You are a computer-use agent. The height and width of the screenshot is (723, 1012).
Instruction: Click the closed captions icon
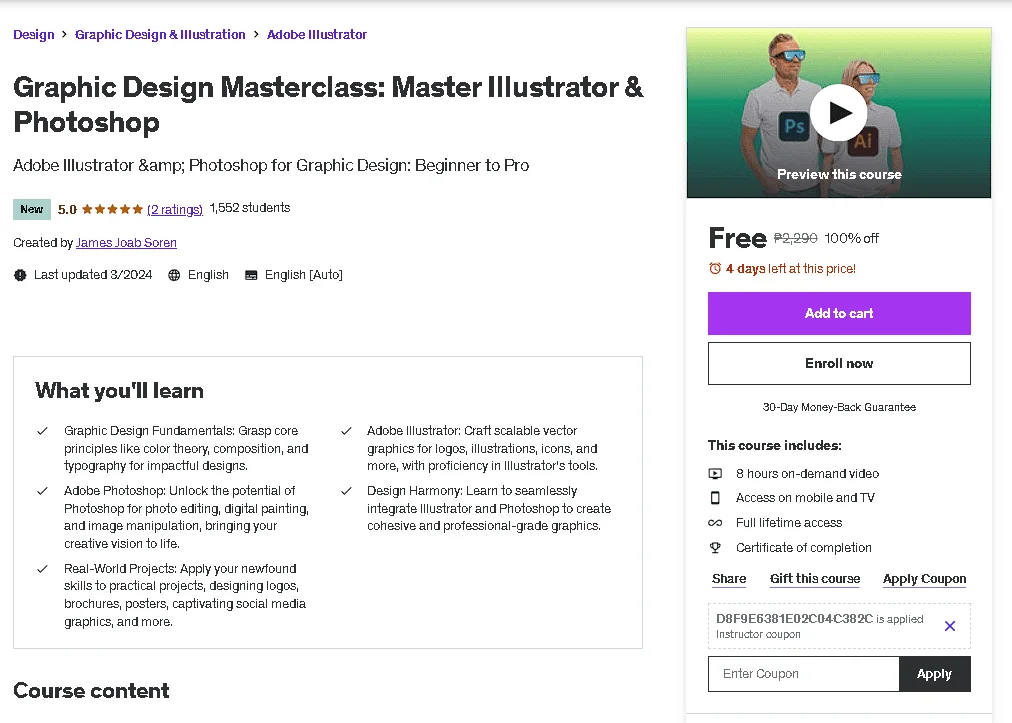tap(251, 275)
